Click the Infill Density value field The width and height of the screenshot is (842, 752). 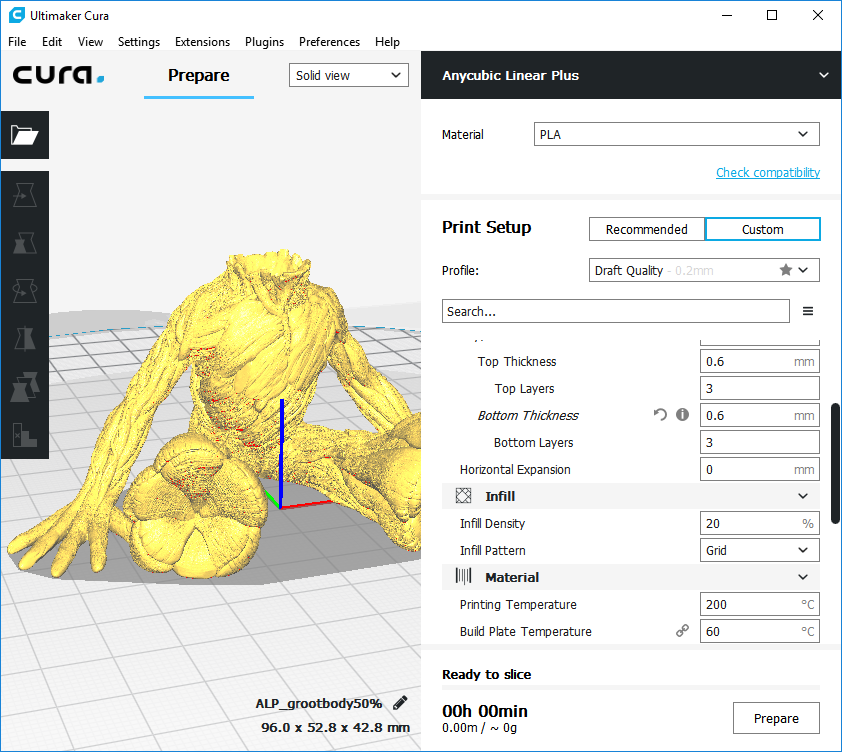[x=759, y=523]
